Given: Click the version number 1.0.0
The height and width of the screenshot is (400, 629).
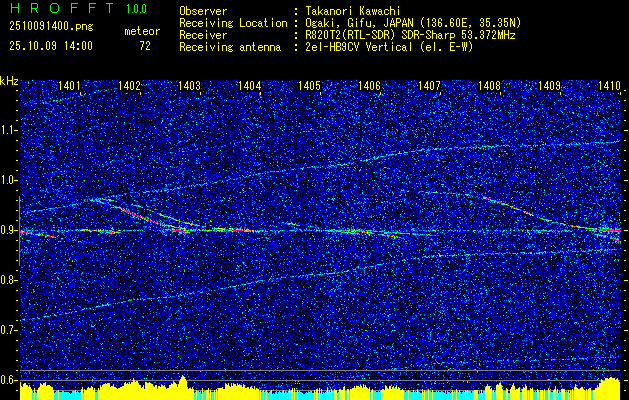Looking at the screenshot, I should [x=136, y=9].
